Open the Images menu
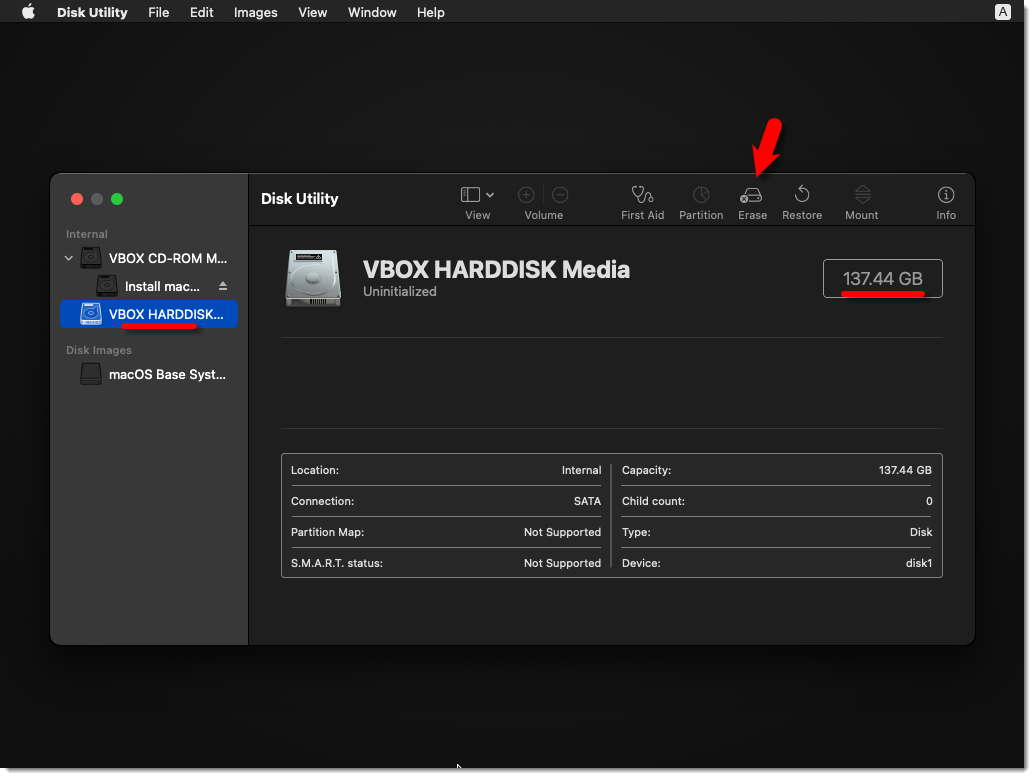The width and height of the screenshot is (1034, 778). point(255,12)
